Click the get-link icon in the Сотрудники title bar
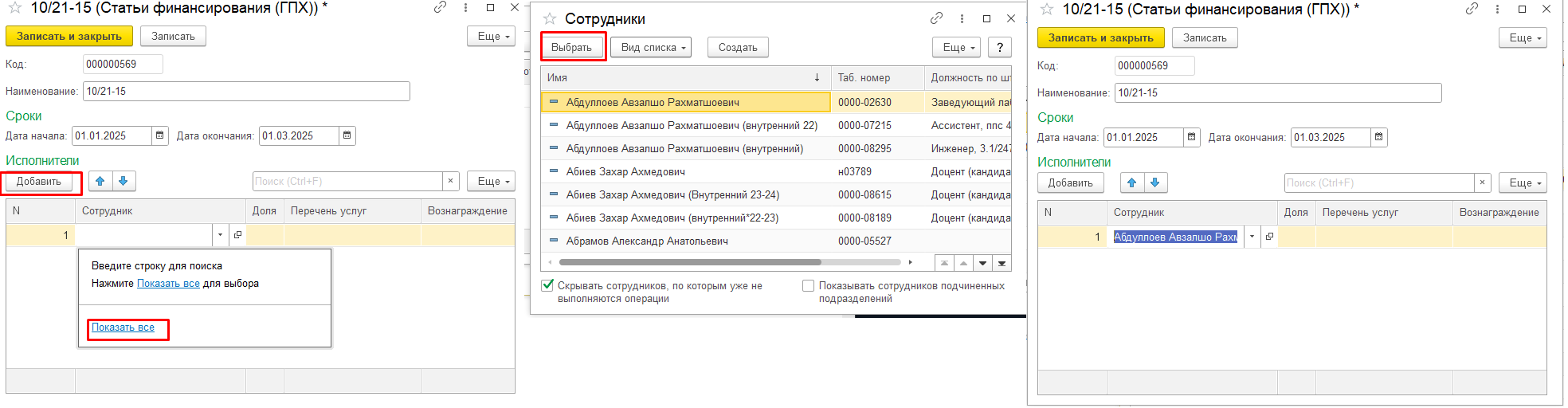The height and width of the screenshot is (408, 1568). 936,18
